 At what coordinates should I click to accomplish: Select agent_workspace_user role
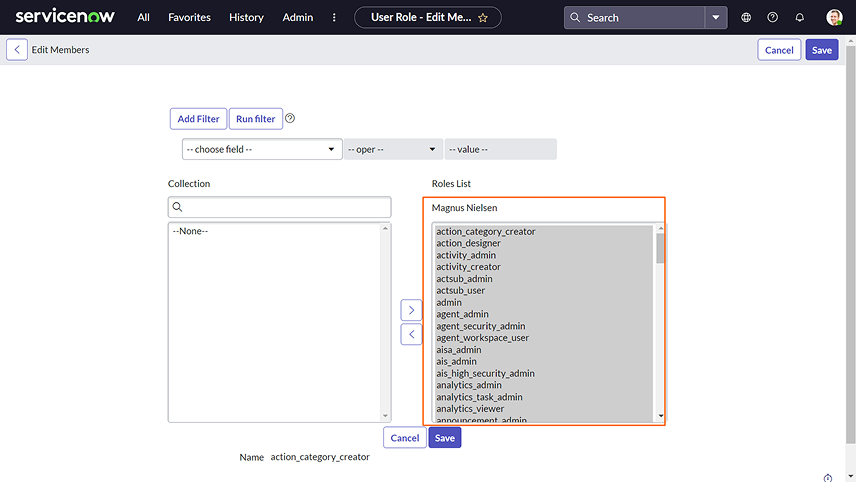[x=544, y=338]
